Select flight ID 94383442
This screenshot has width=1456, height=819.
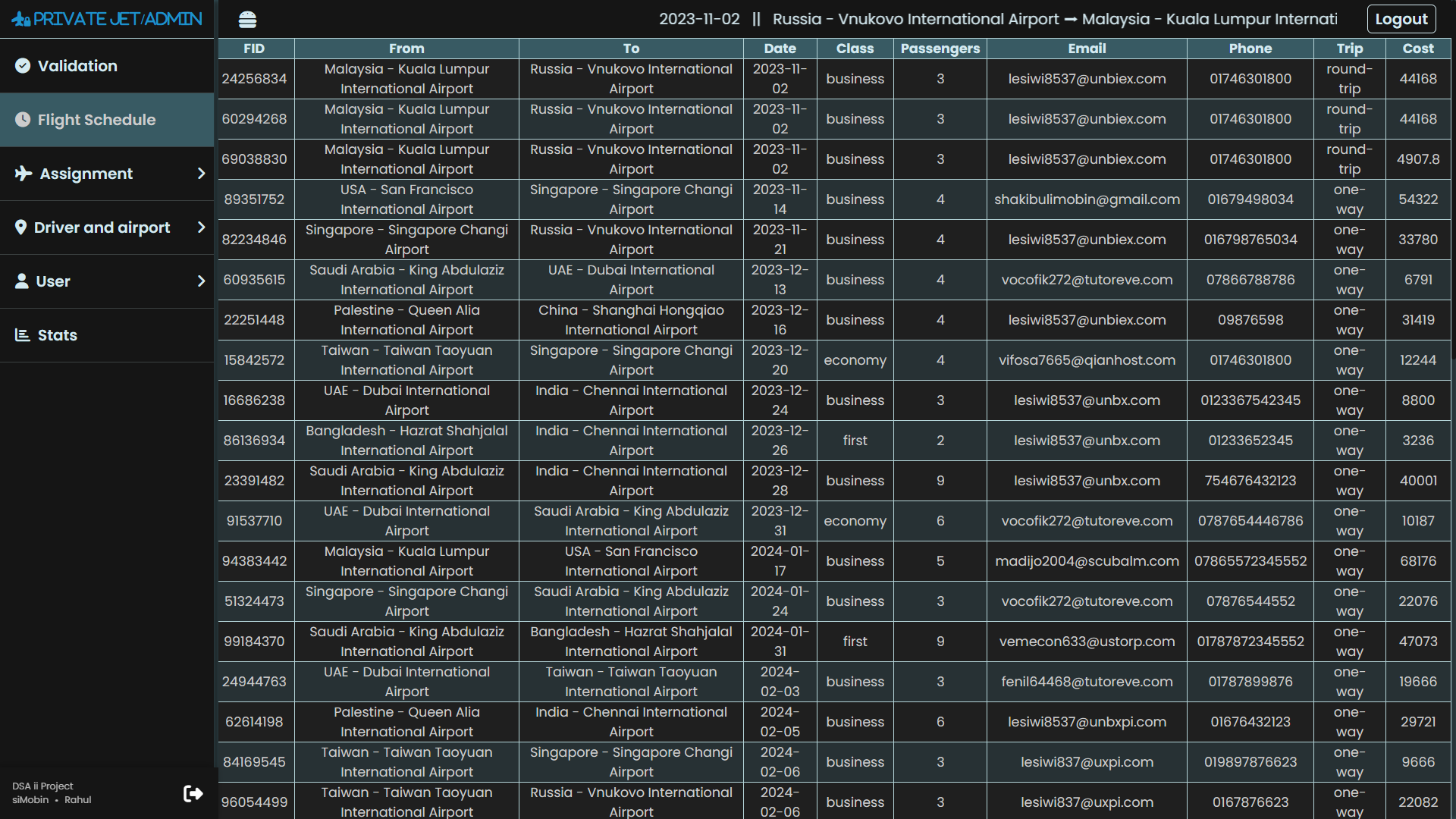[254, 561]
